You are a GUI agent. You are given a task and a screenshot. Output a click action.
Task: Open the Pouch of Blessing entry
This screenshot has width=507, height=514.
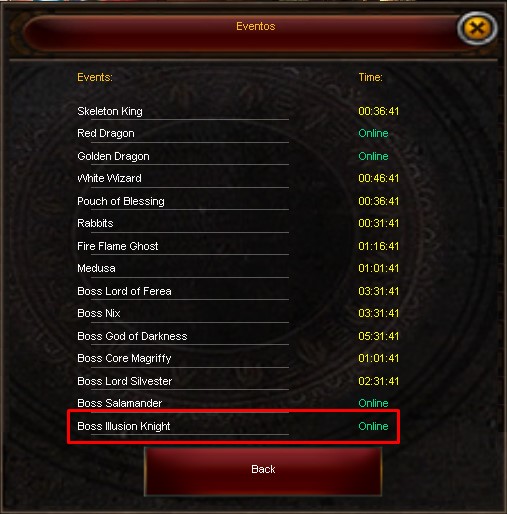(121, 201)
